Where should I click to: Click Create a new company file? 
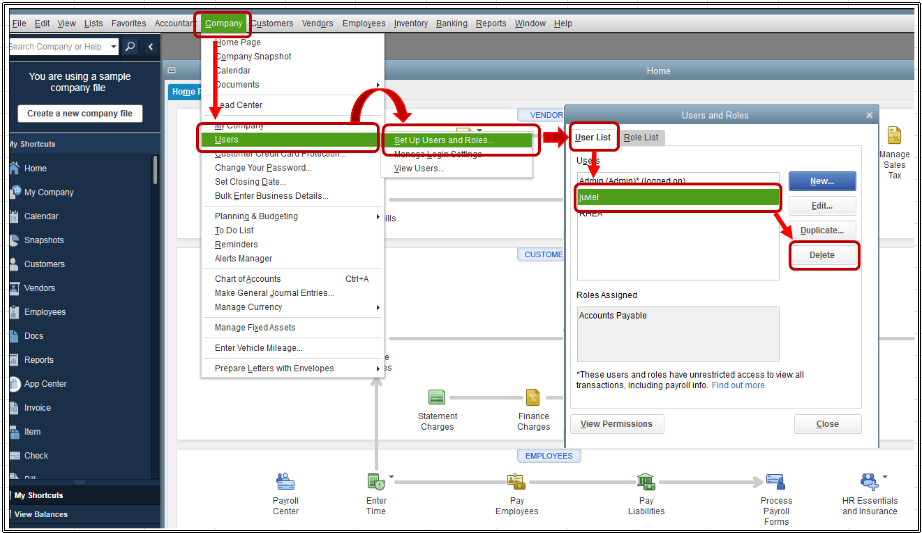[80, 114]
